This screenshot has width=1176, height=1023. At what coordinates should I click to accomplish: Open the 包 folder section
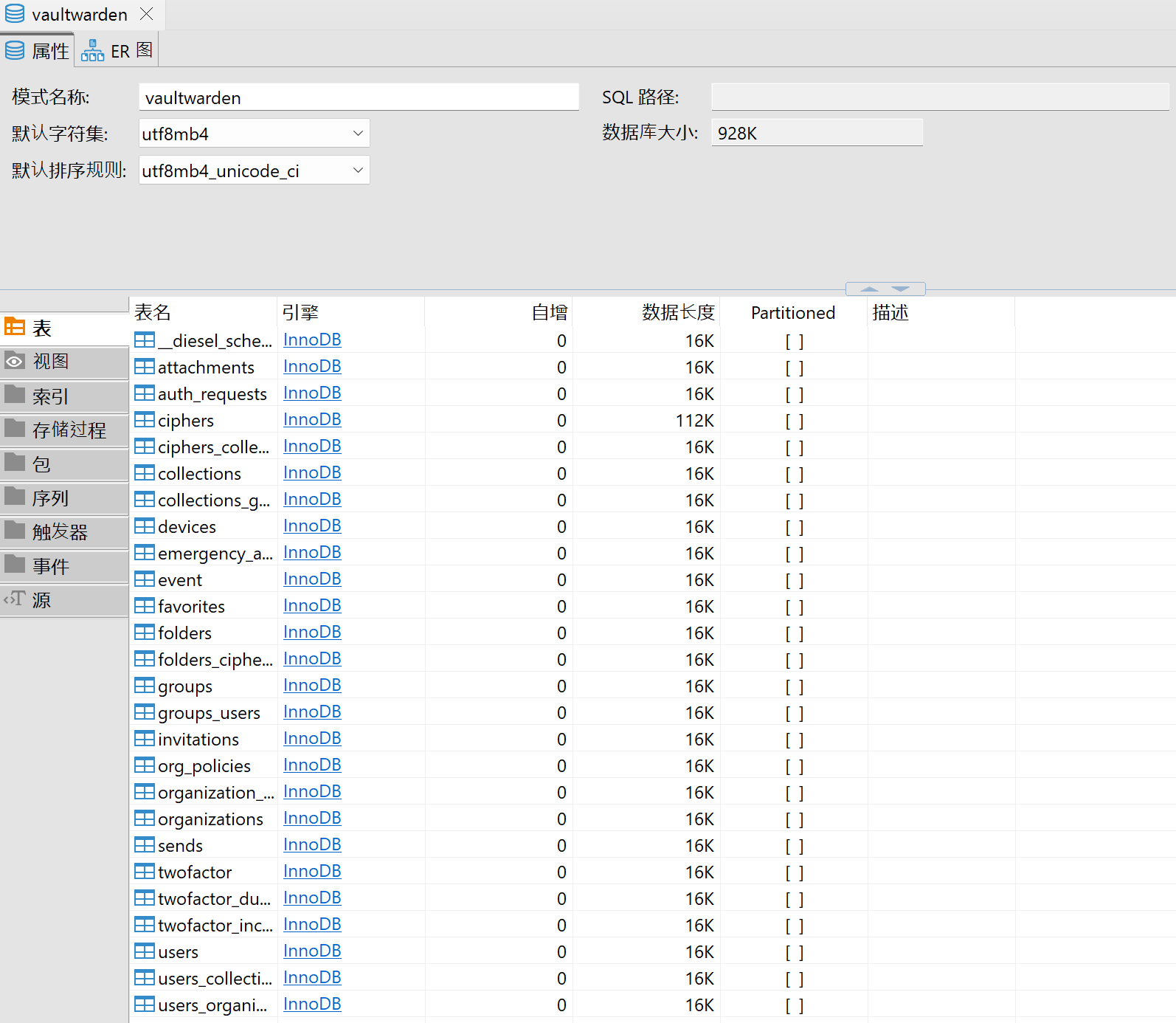tap(64, 464)
